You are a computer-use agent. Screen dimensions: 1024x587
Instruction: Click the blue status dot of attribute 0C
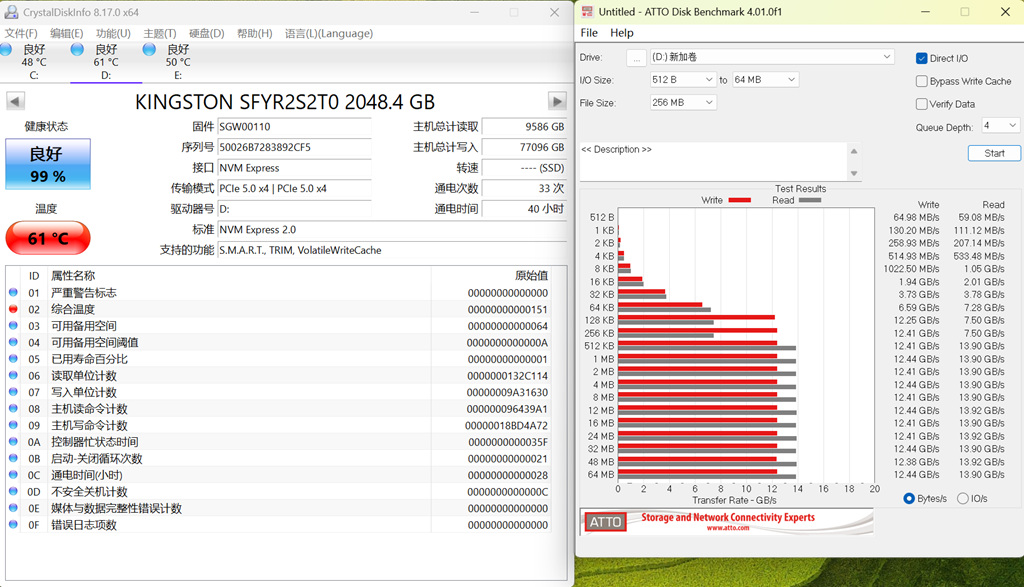[x=13, y=475]
